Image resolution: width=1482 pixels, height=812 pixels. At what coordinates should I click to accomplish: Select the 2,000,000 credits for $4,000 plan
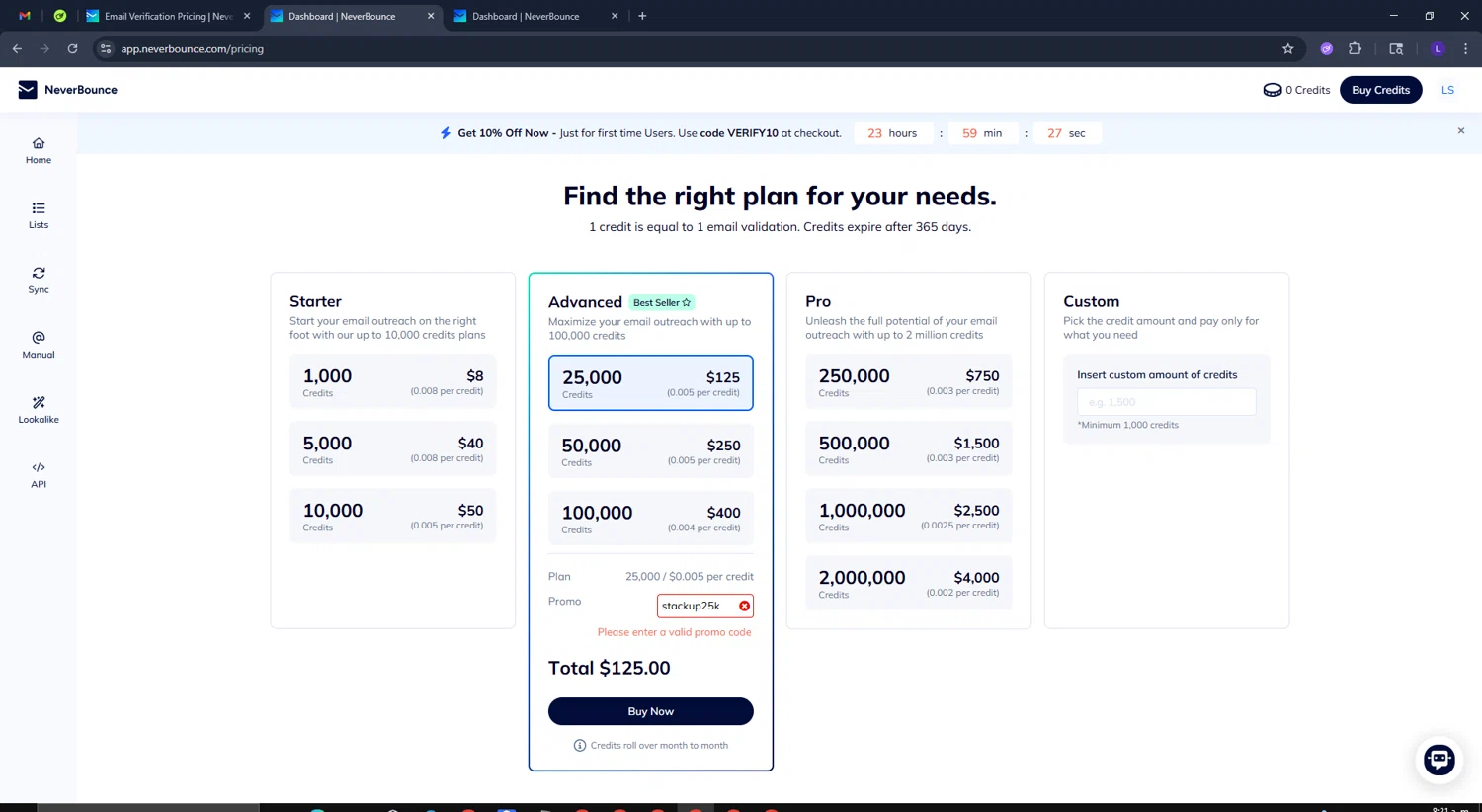click(909, 583)
